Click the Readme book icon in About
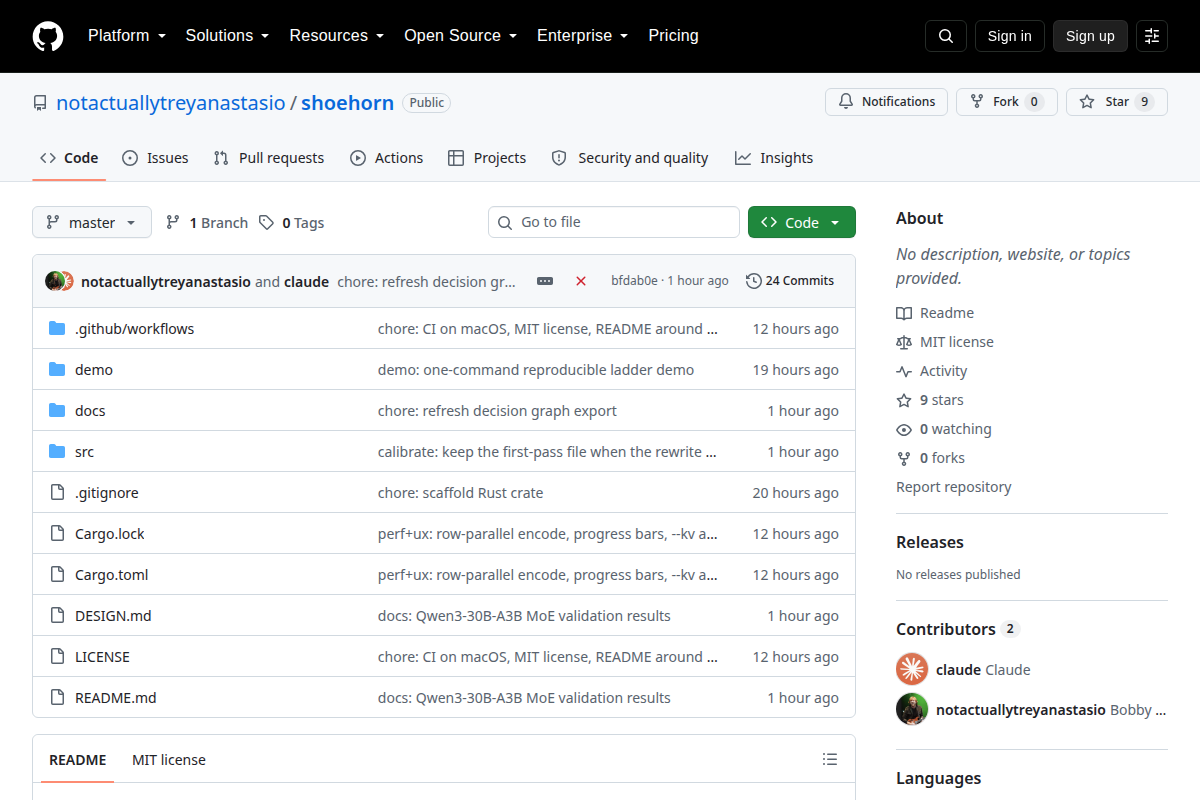 [x=904, y=313]
